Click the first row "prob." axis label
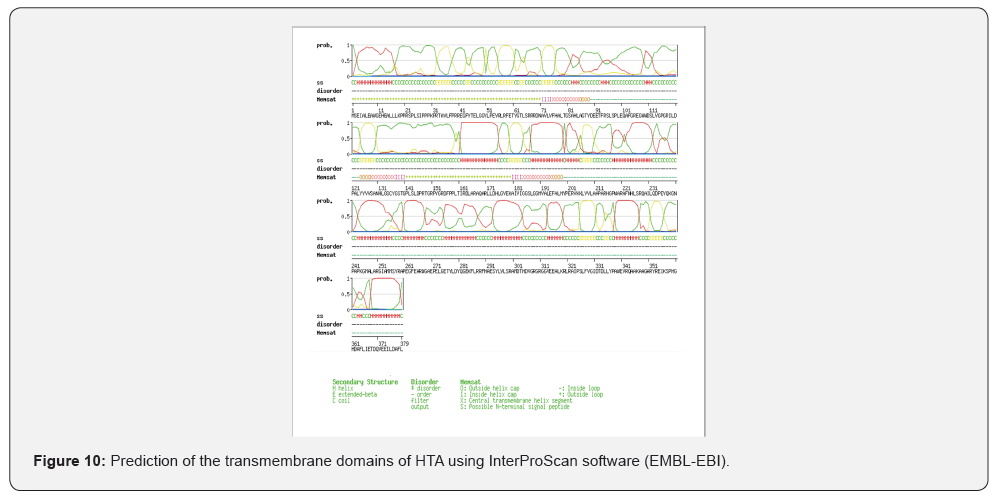Viewport: 1000px width, 501px height. pyautogui.click(x=326, y=45)
